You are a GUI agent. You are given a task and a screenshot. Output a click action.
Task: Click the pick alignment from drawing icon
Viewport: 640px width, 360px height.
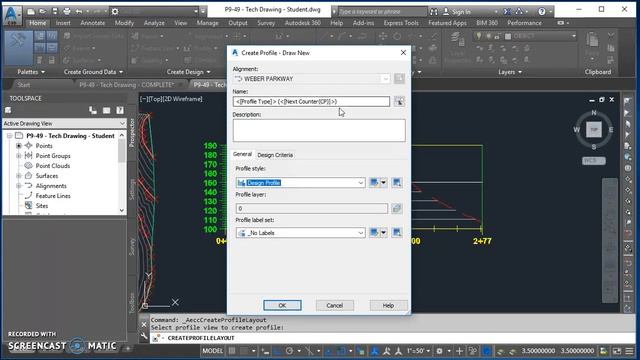click(399, 78)
